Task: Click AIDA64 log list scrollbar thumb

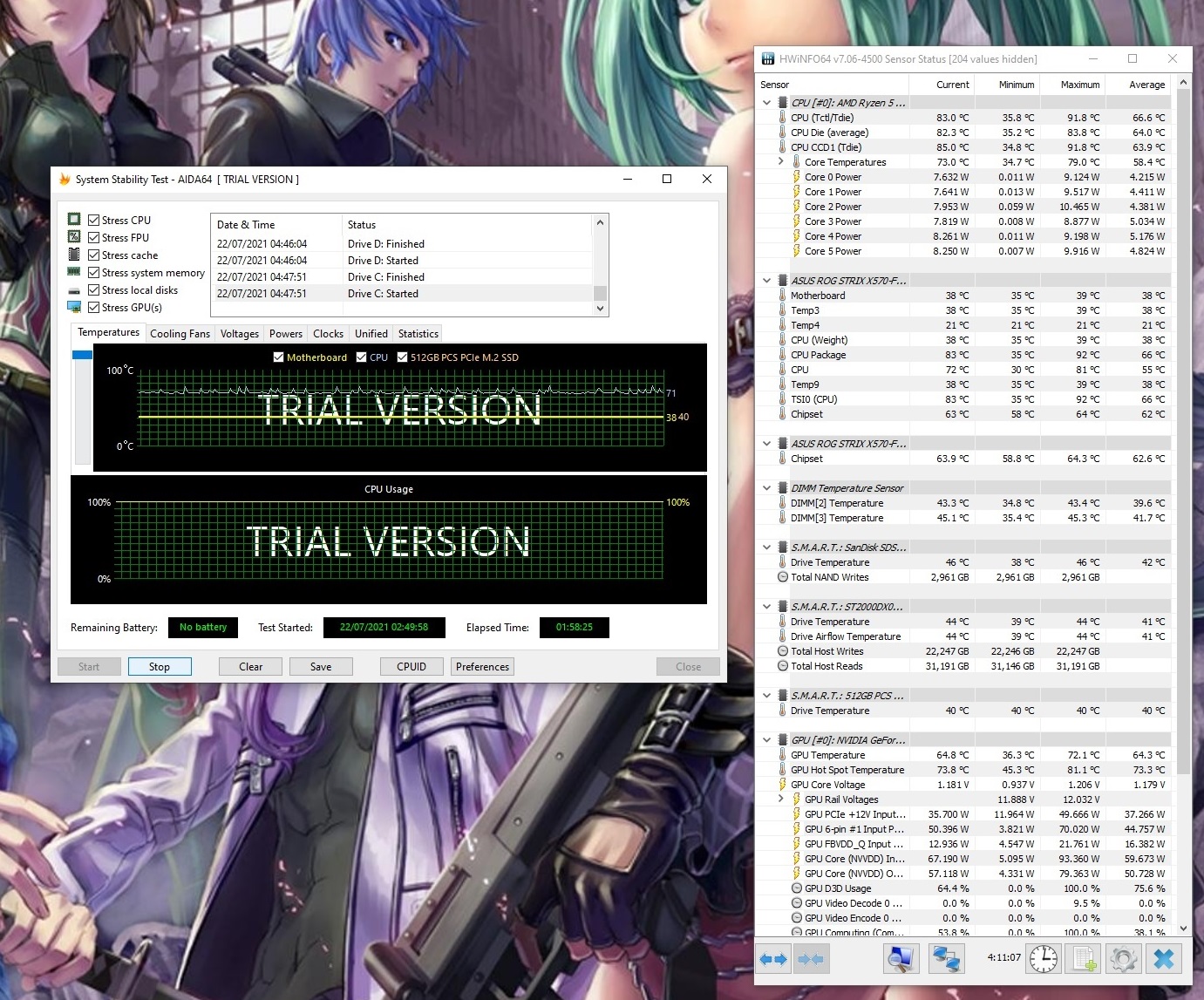Action: tap(600, 293)
